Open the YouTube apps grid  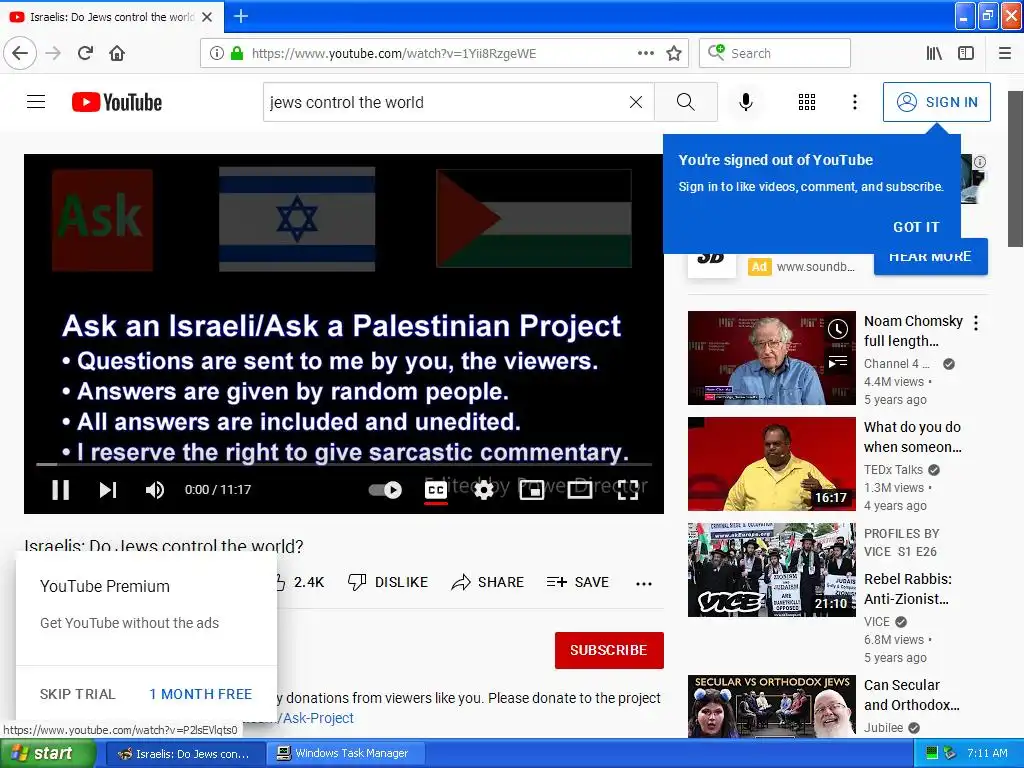[807, 102]
